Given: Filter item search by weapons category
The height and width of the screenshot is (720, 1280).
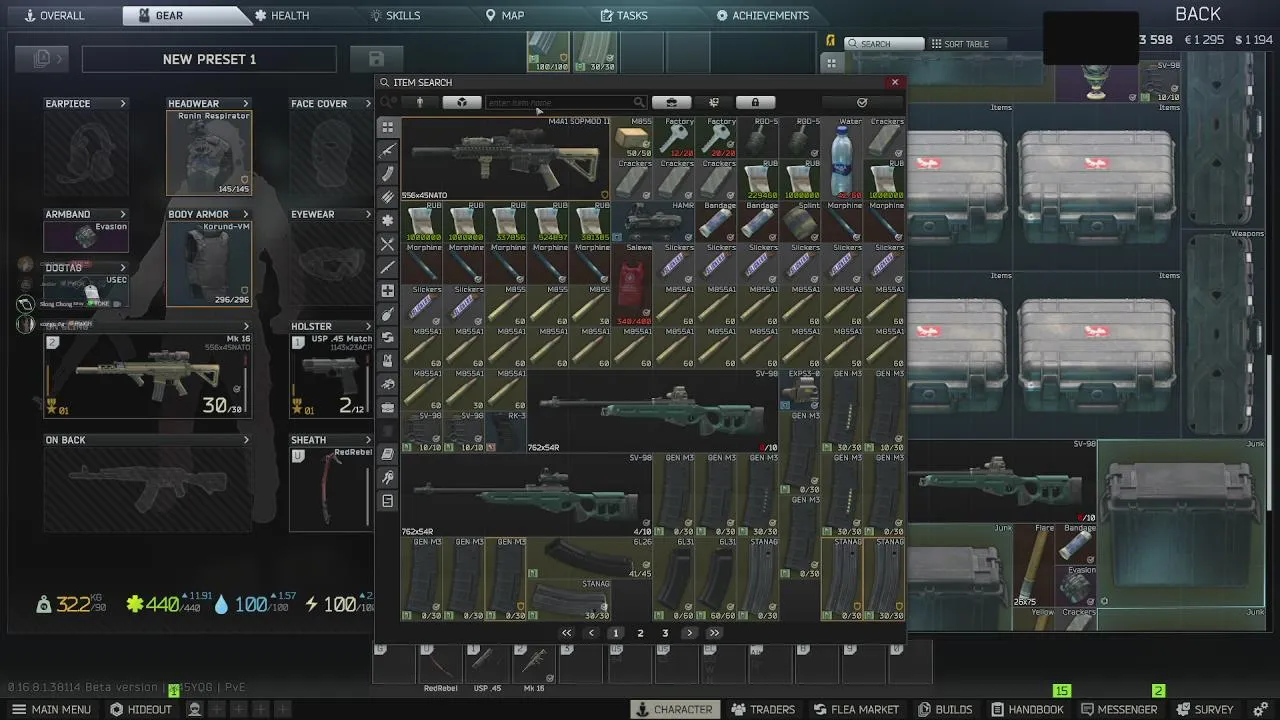Looking at the screenshot, I should click(x=387, y=150).
